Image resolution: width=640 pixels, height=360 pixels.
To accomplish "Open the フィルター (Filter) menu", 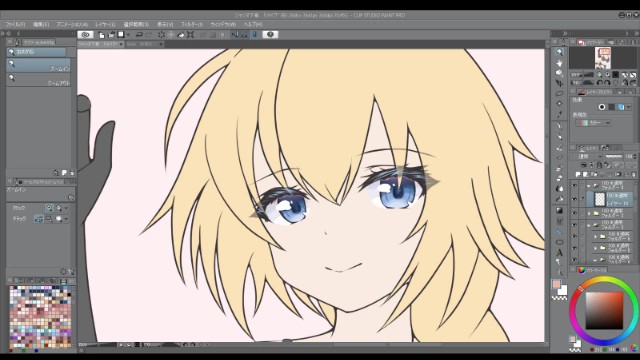I will pos(191,24).
